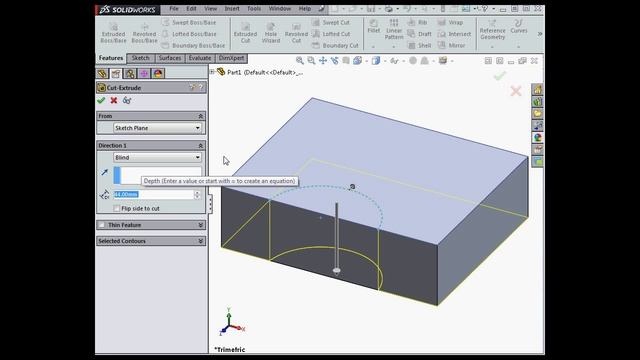
Task: Open the File menu
Action: pyautogui.click(x=174, y=9)
